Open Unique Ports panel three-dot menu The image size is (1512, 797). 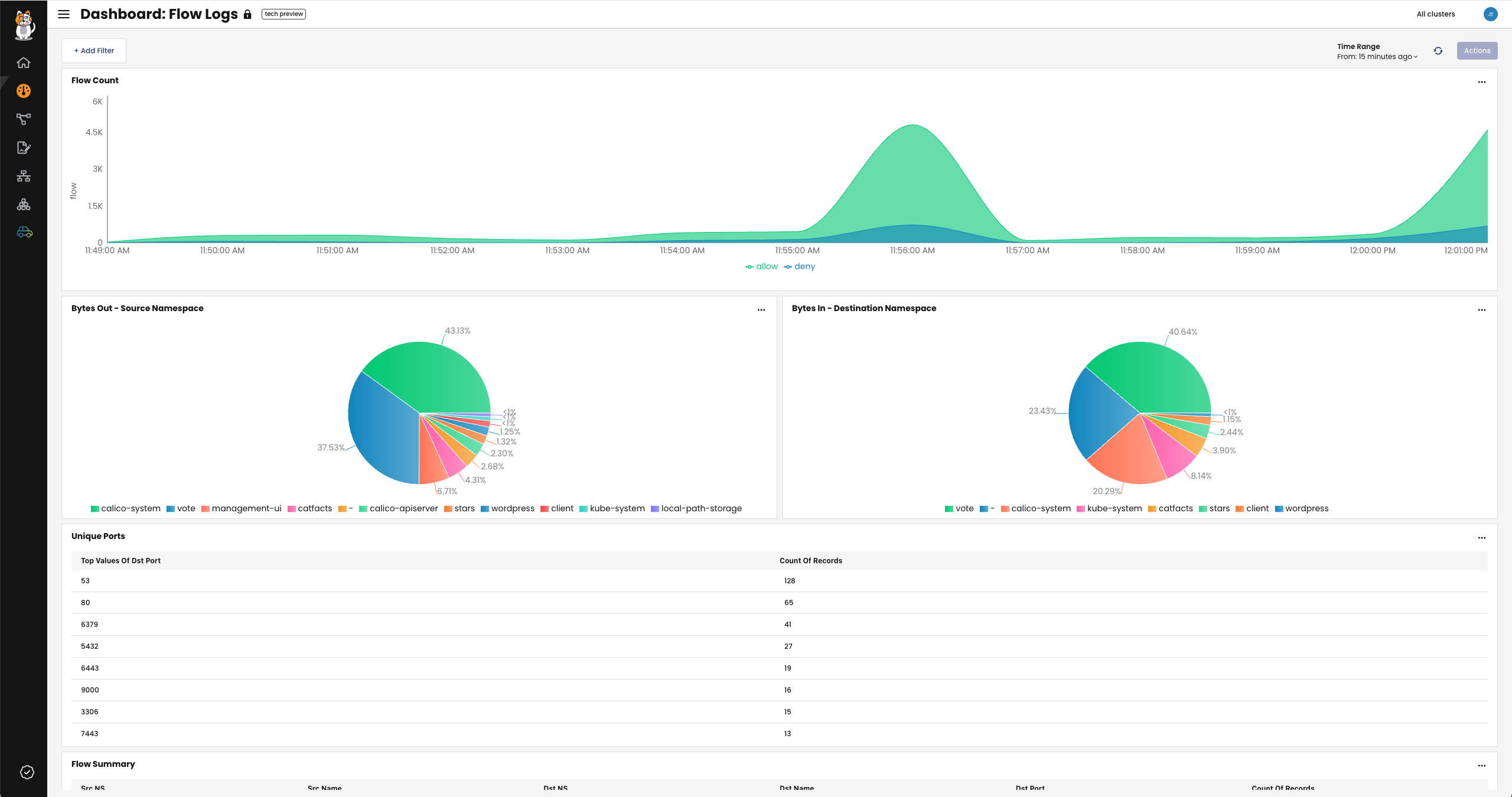pyautogui.click(x=1482, y=538)
